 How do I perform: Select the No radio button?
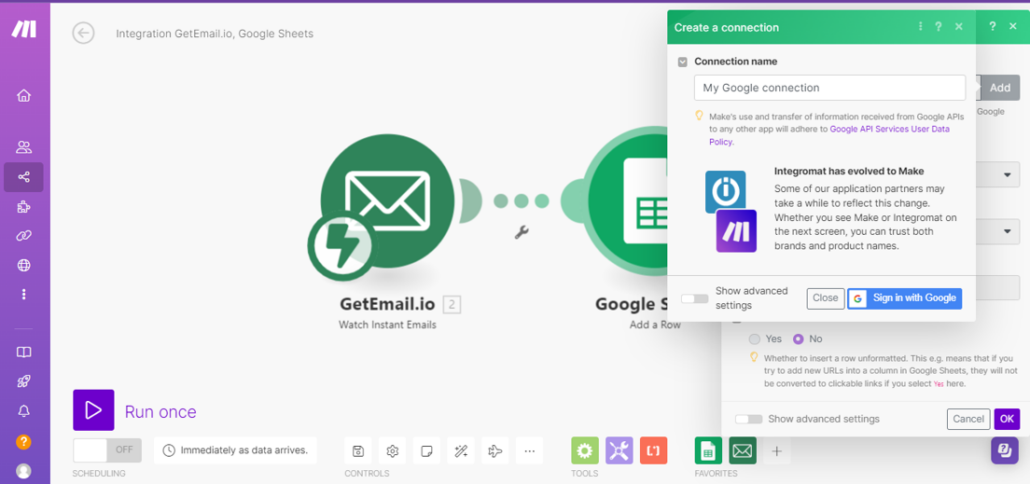798,339
